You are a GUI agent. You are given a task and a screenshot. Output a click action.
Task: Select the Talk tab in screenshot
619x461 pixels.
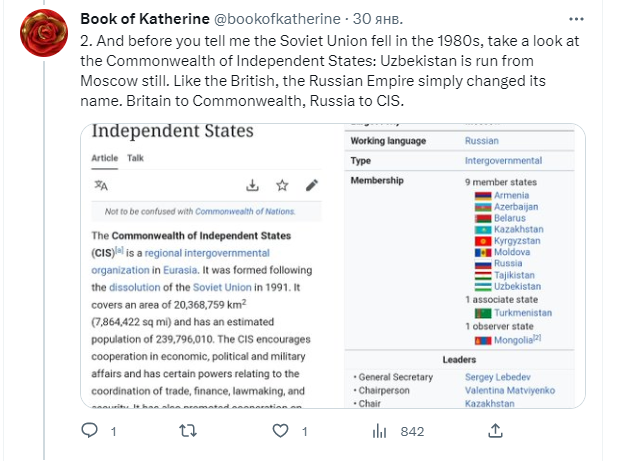click(135, 158)
